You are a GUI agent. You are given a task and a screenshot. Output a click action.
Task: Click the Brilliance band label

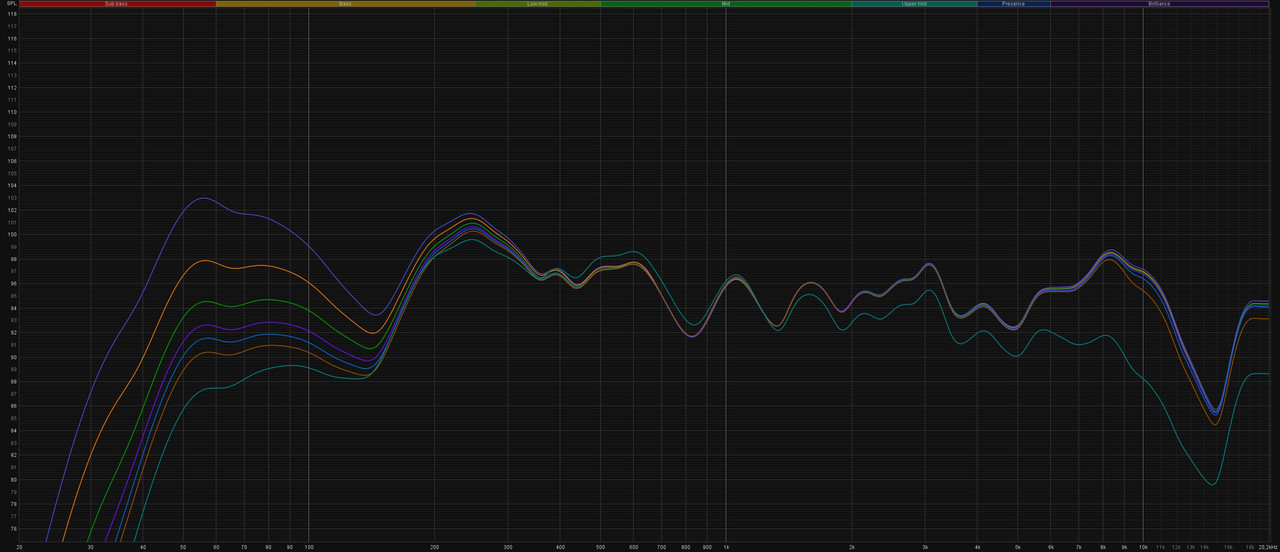point(1159,4)
